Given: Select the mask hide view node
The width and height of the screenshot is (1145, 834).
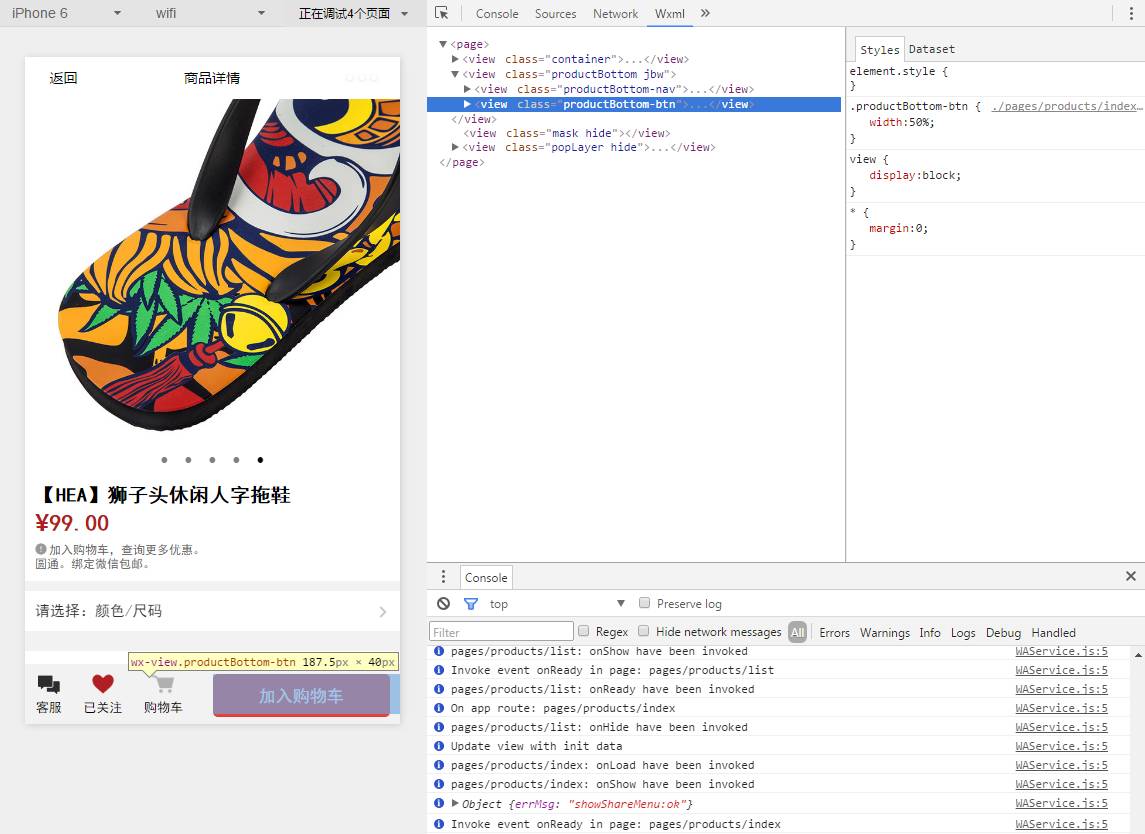Looking at the screenshot, I should point(566,133).
